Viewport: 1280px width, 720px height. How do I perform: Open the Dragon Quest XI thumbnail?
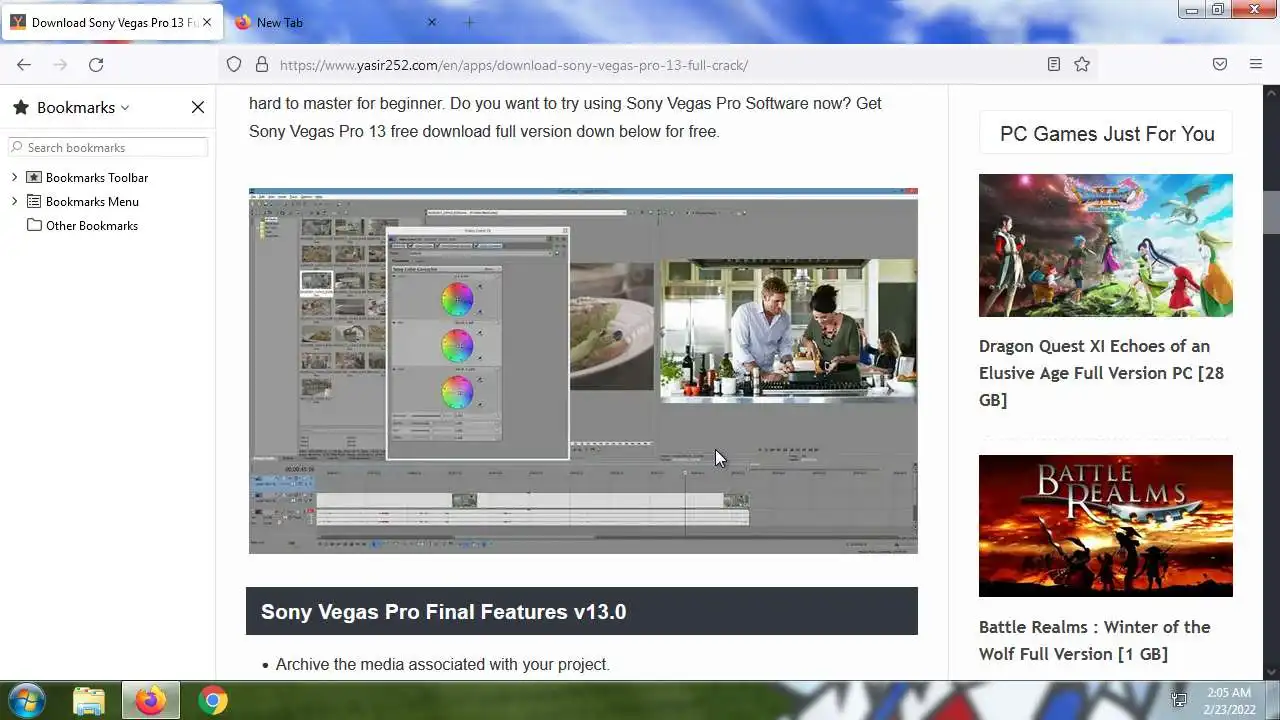[x=1106, y=245]
